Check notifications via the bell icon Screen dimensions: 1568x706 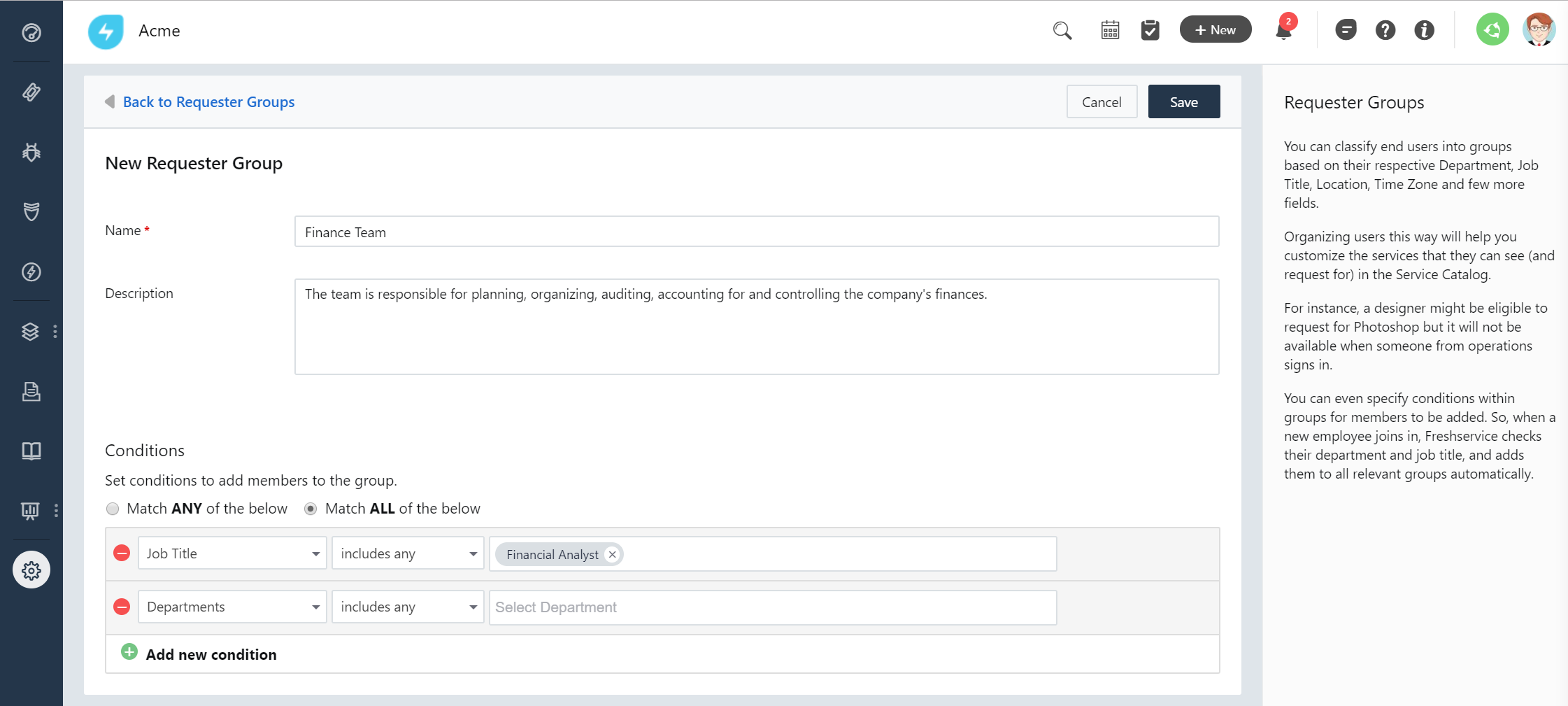[1282, 32]
